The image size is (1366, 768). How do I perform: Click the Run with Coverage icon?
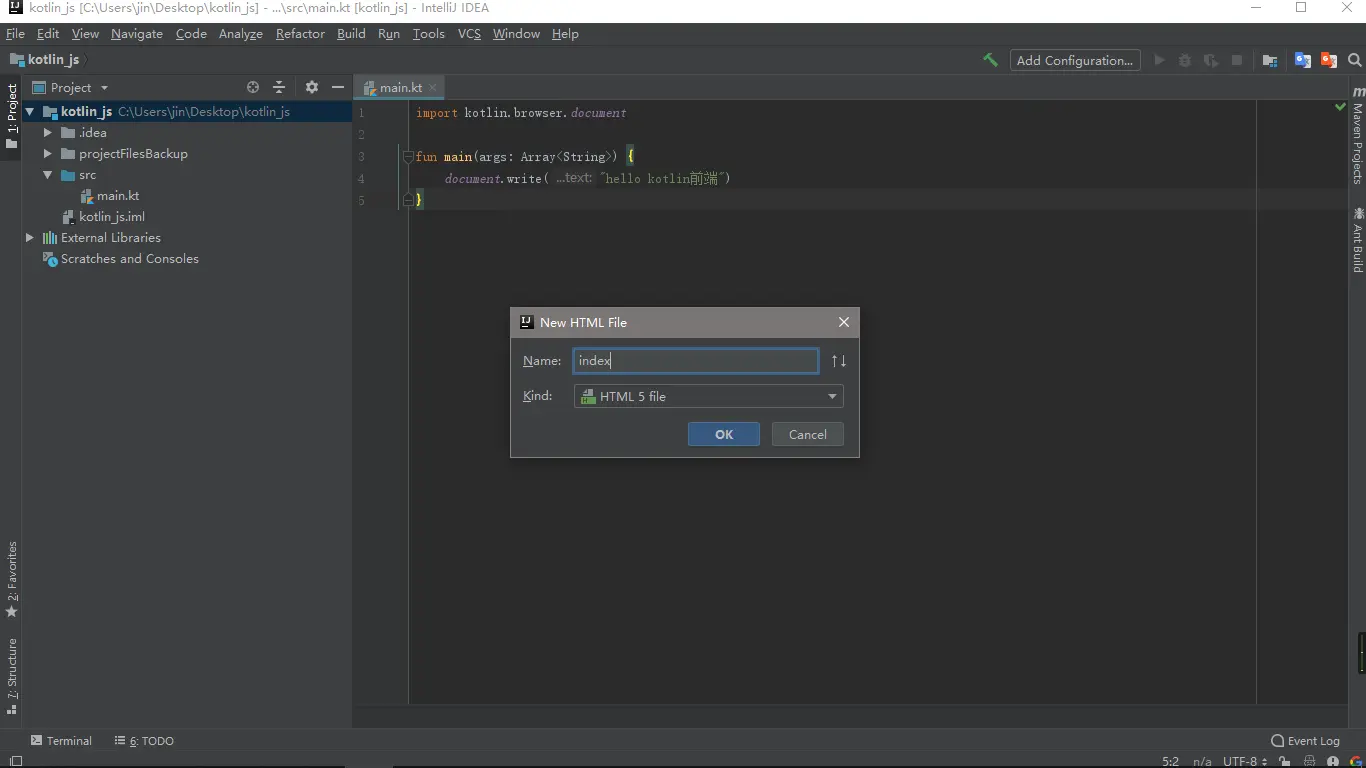[x=1211, y=60]
